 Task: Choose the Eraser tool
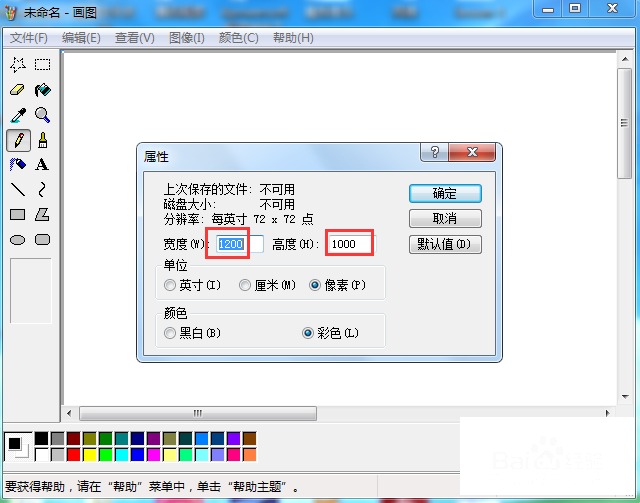(18, 90)
